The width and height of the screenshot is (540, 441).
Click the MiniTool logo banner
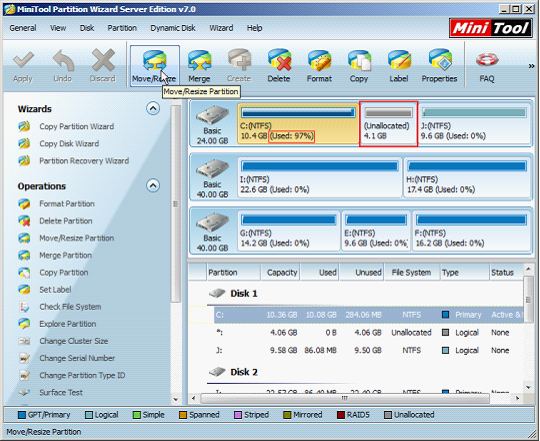(491, 28)
